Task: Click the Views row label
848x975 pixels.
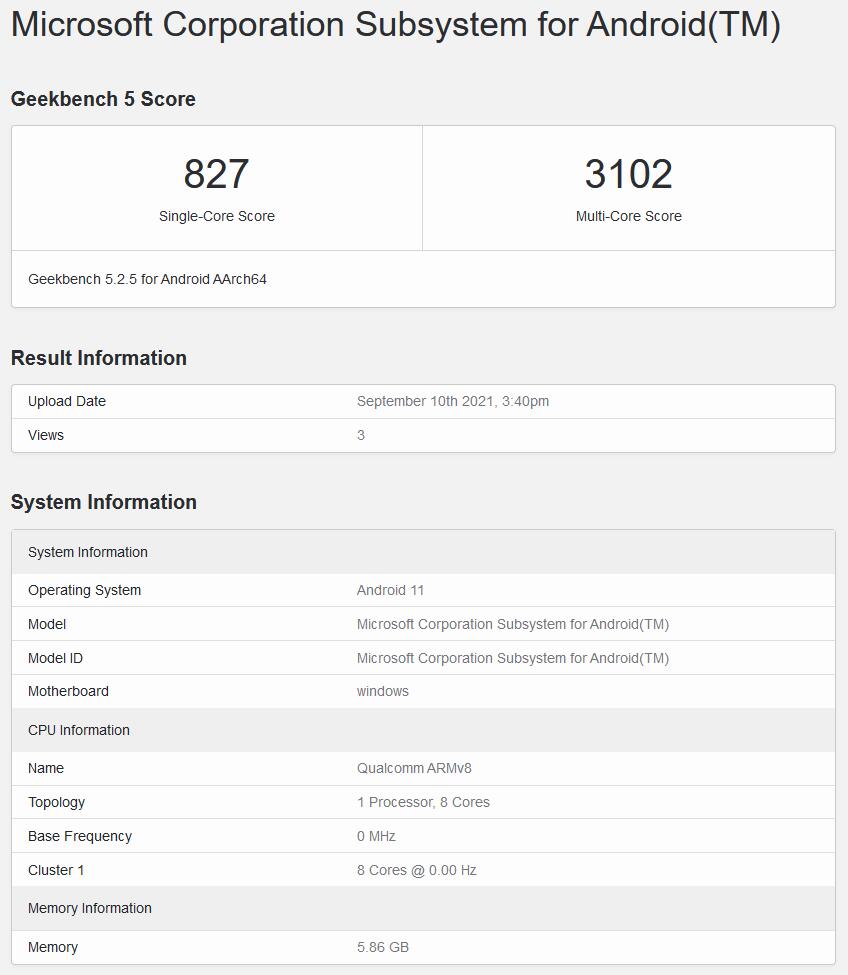Action: click(x=46, y=435)
